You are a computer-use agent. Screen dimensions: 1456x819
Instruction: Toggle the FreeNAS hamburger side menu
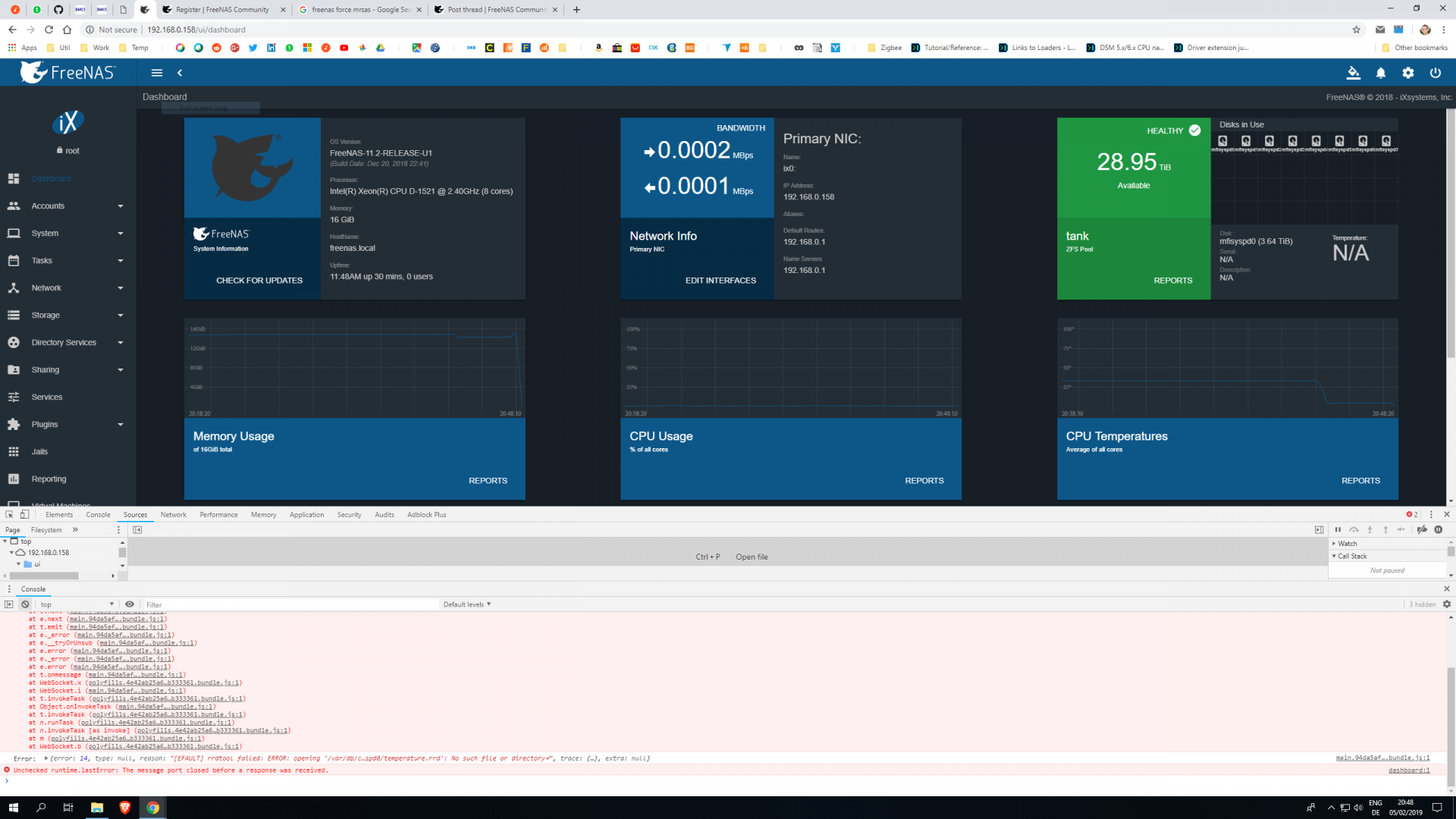[x=157, y=73]
